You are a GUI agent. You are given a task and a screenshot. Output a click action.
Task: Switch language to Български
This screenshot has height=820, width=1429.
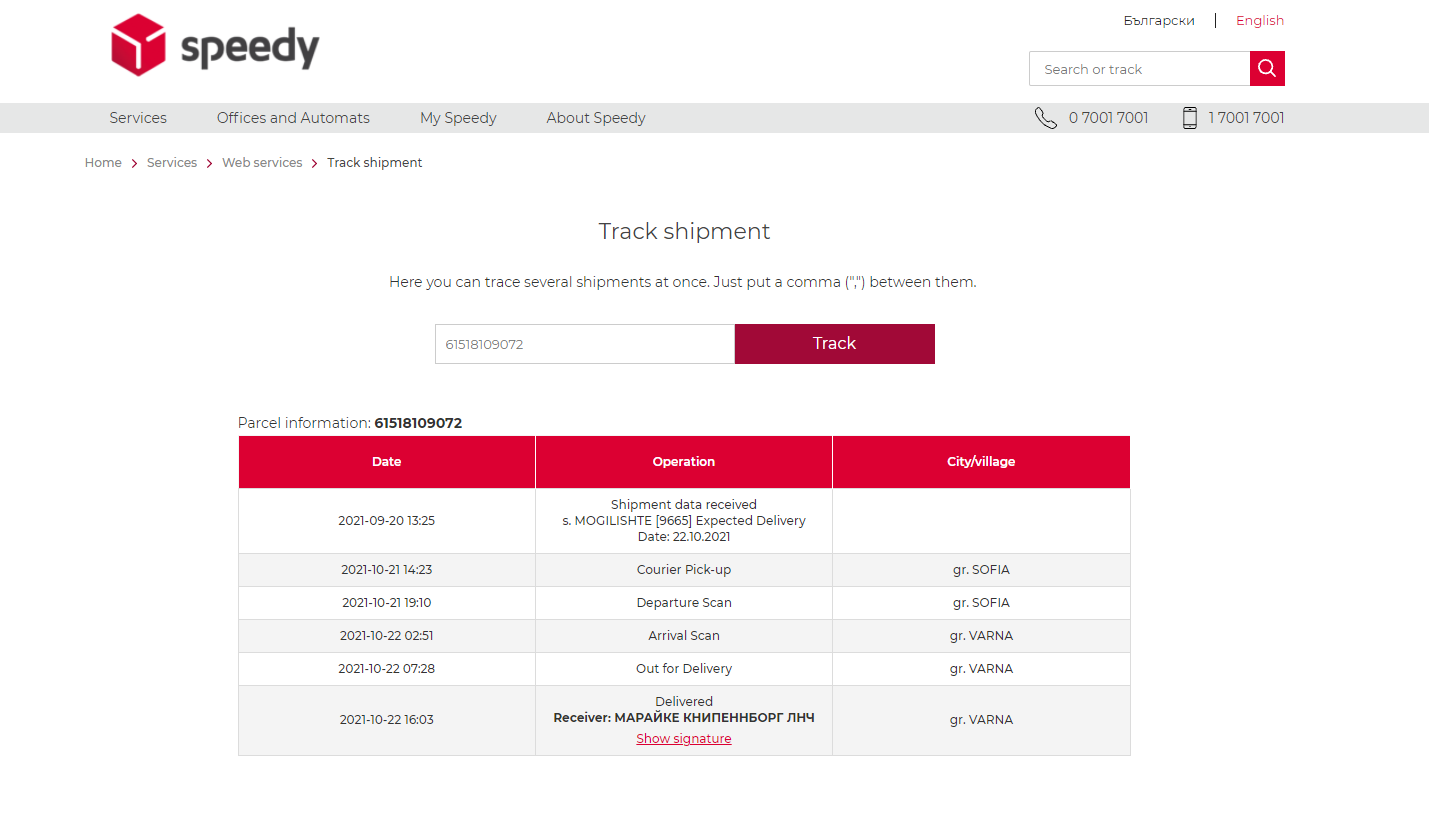tap(1158, 21)
